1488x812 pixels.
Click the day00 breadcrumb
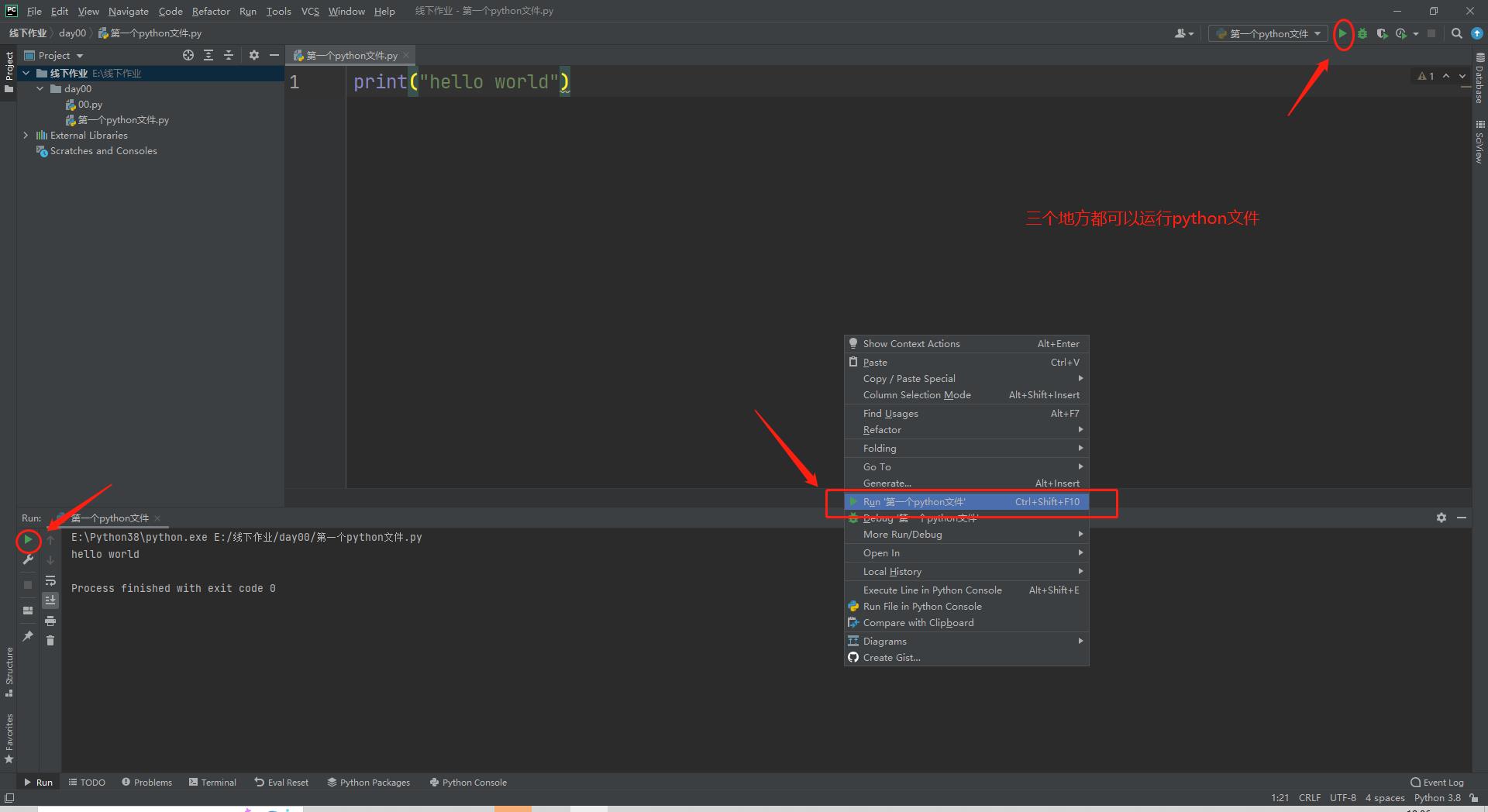point(72,33)
